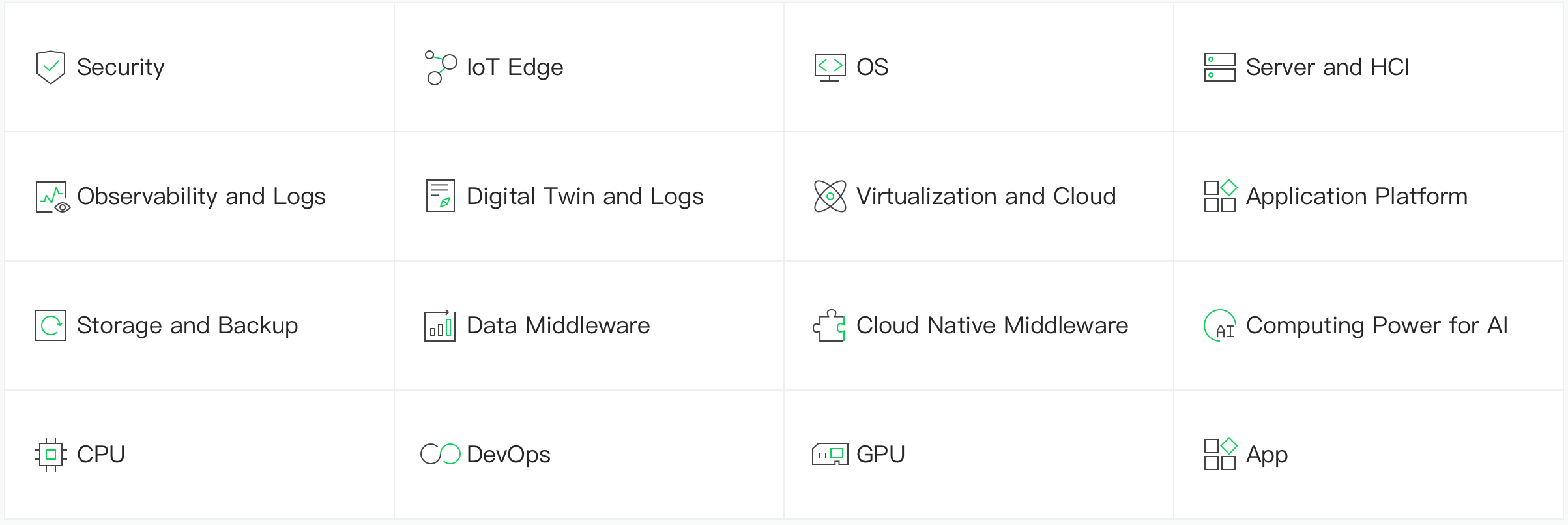The width and height of the screenshot is (1568, 525).
Task: Click the GPU card icon
Action: [x=830, y=454]
